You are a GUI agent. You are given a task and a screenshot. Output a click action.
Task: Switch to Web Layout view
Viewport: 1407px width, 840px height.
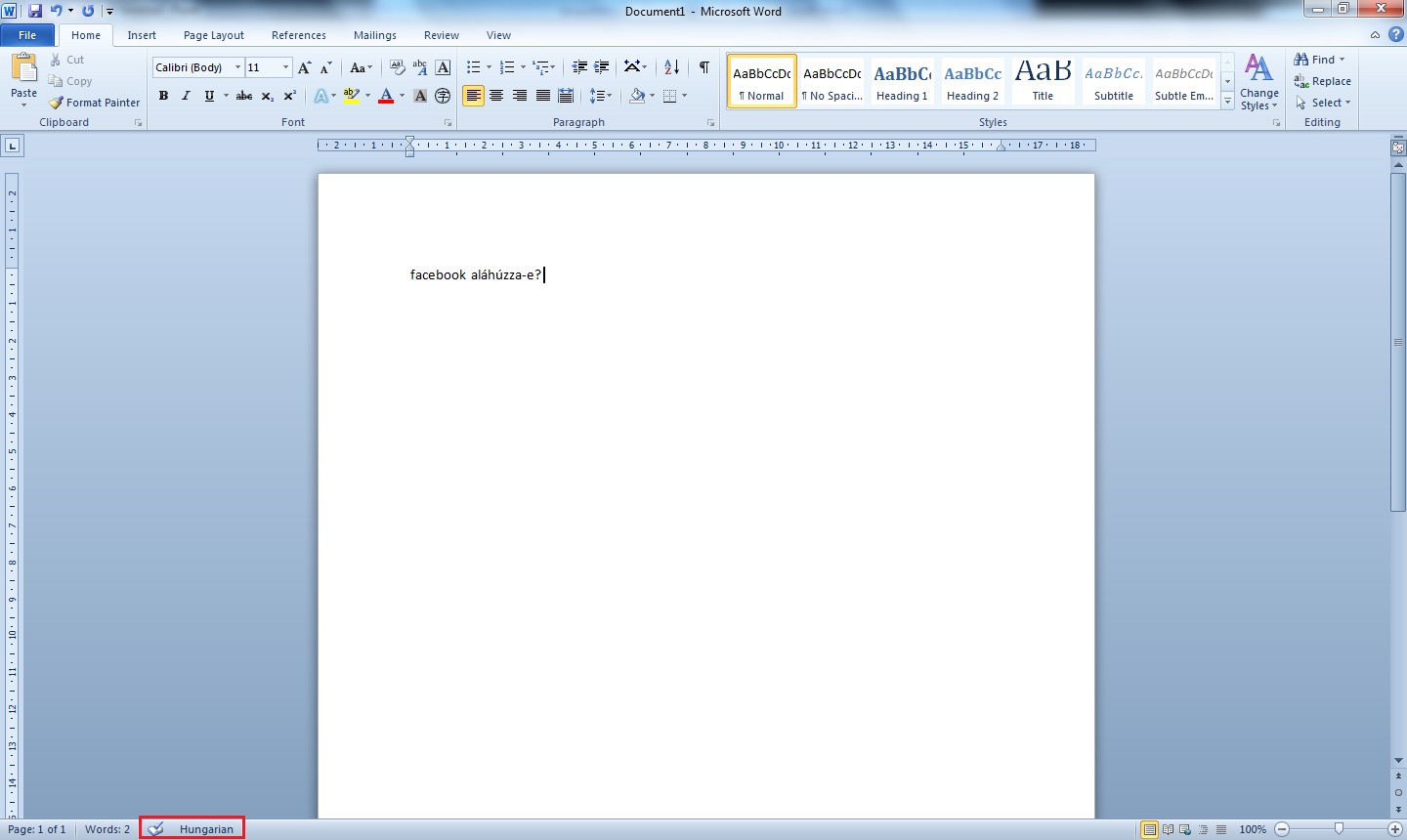pos(1185,829)
